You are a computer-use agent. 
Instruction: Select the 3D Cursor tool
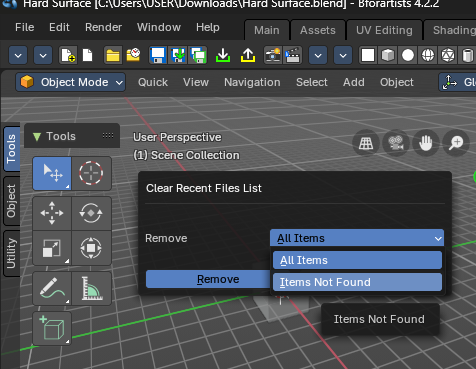tap(91, 173)
